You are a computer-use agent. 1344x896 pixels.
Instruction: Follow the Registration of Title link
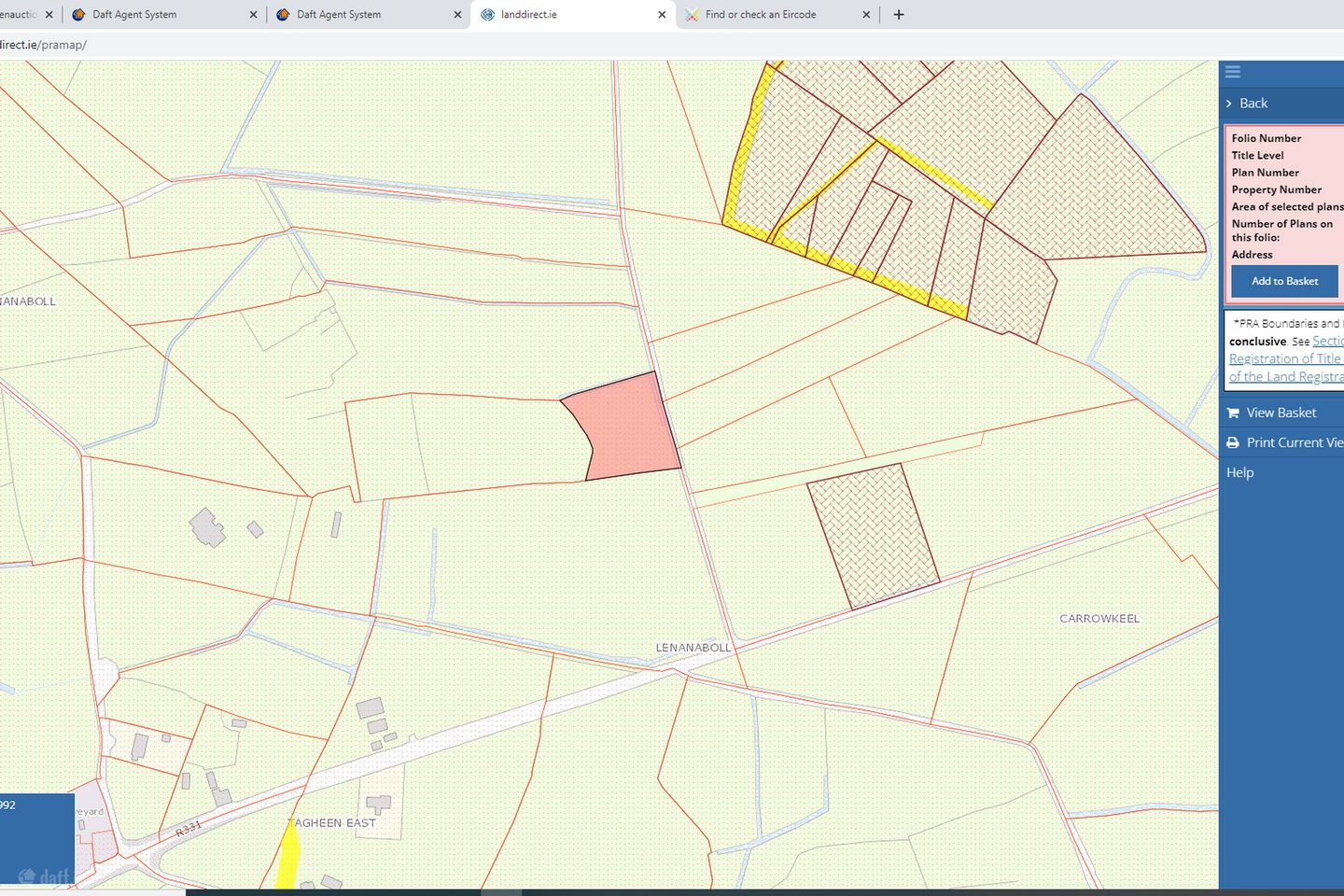[x=1284, y=359]
